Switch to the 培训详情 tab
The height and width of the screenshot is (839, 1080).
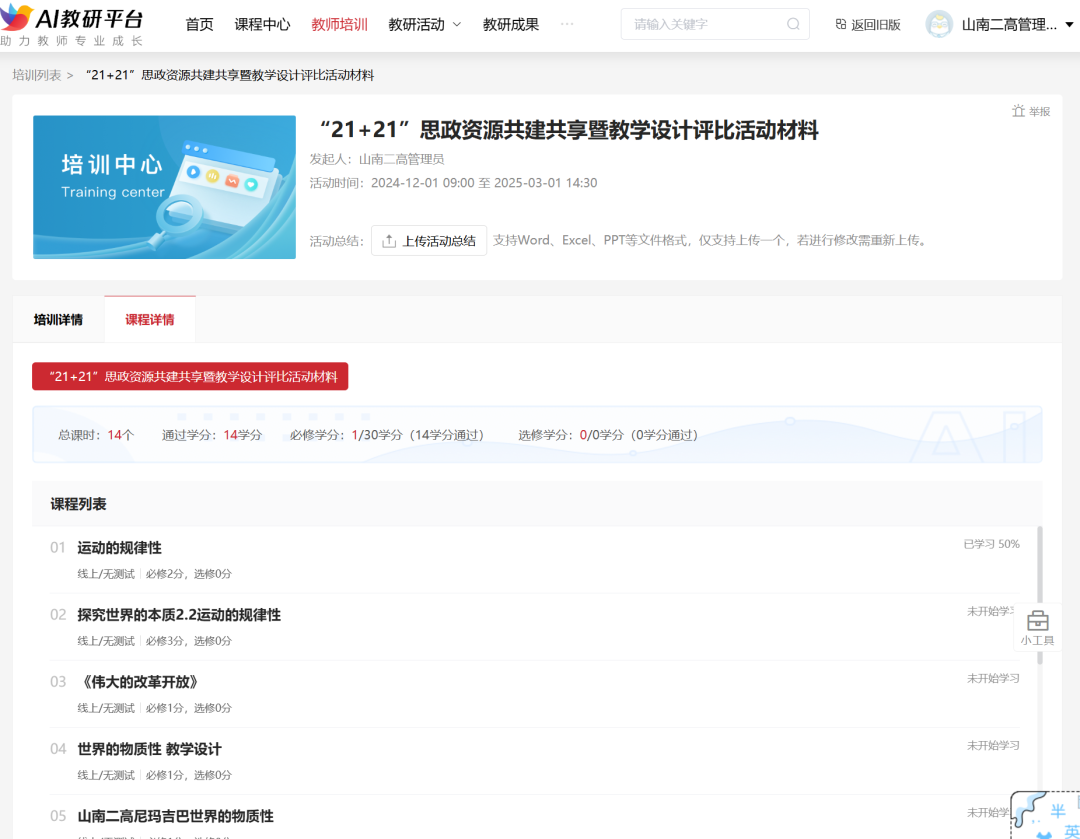(x=59, y=320)
